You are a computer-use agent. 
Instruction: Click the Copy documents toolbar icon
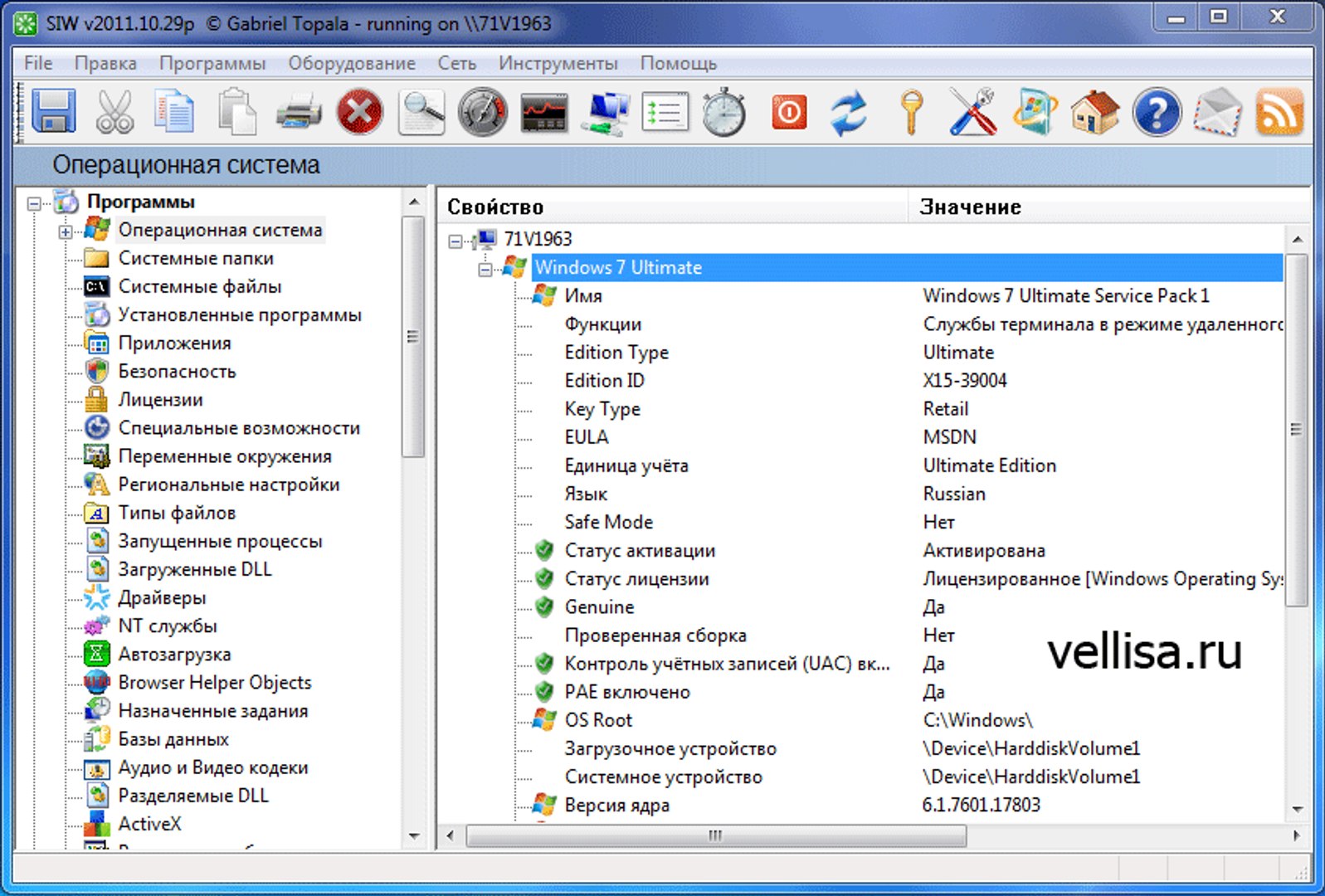[x=175, y=111]
